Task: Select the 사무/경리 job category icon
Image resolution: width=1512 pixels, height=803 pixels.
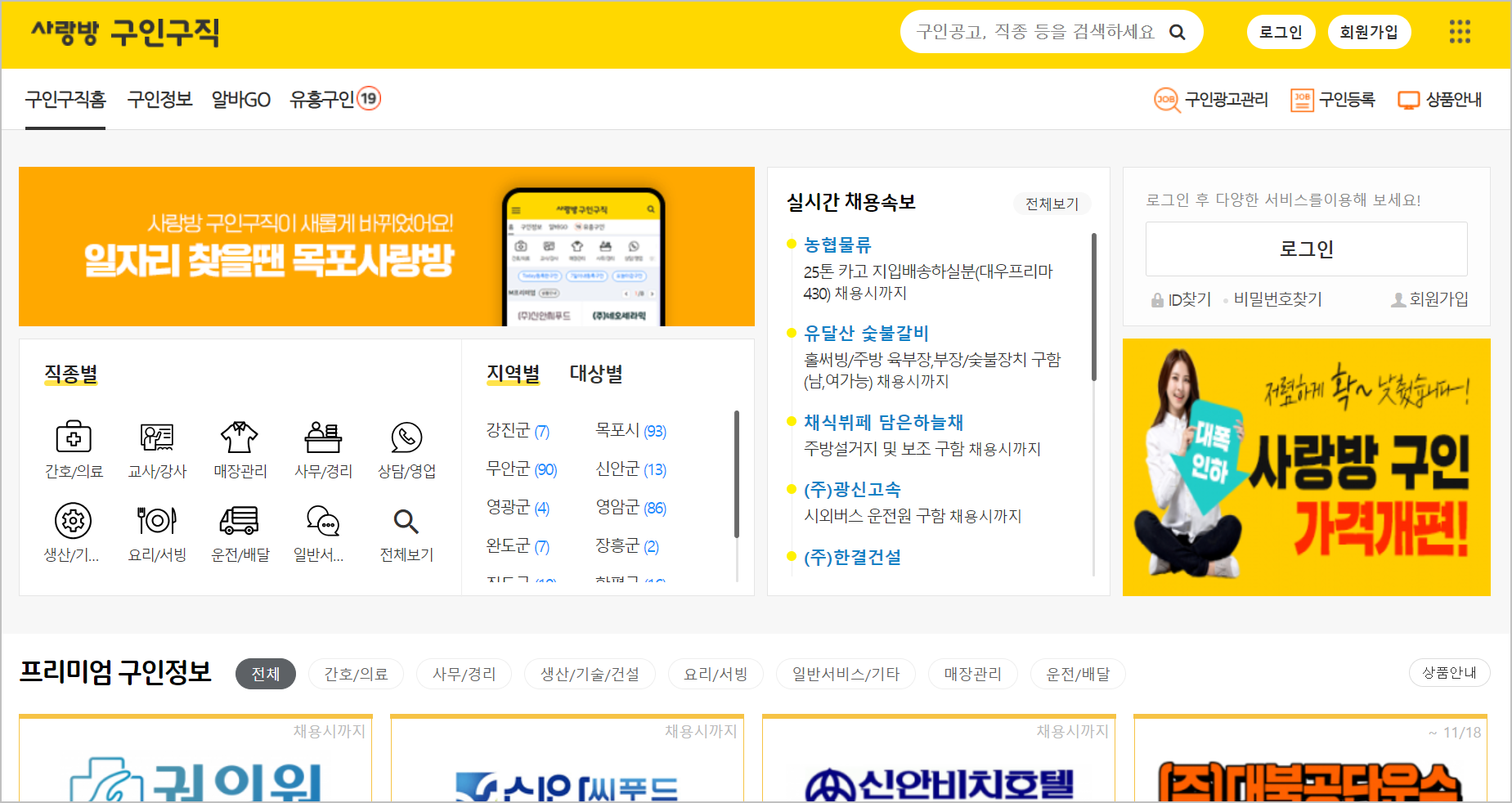Action: pos(323,437)
